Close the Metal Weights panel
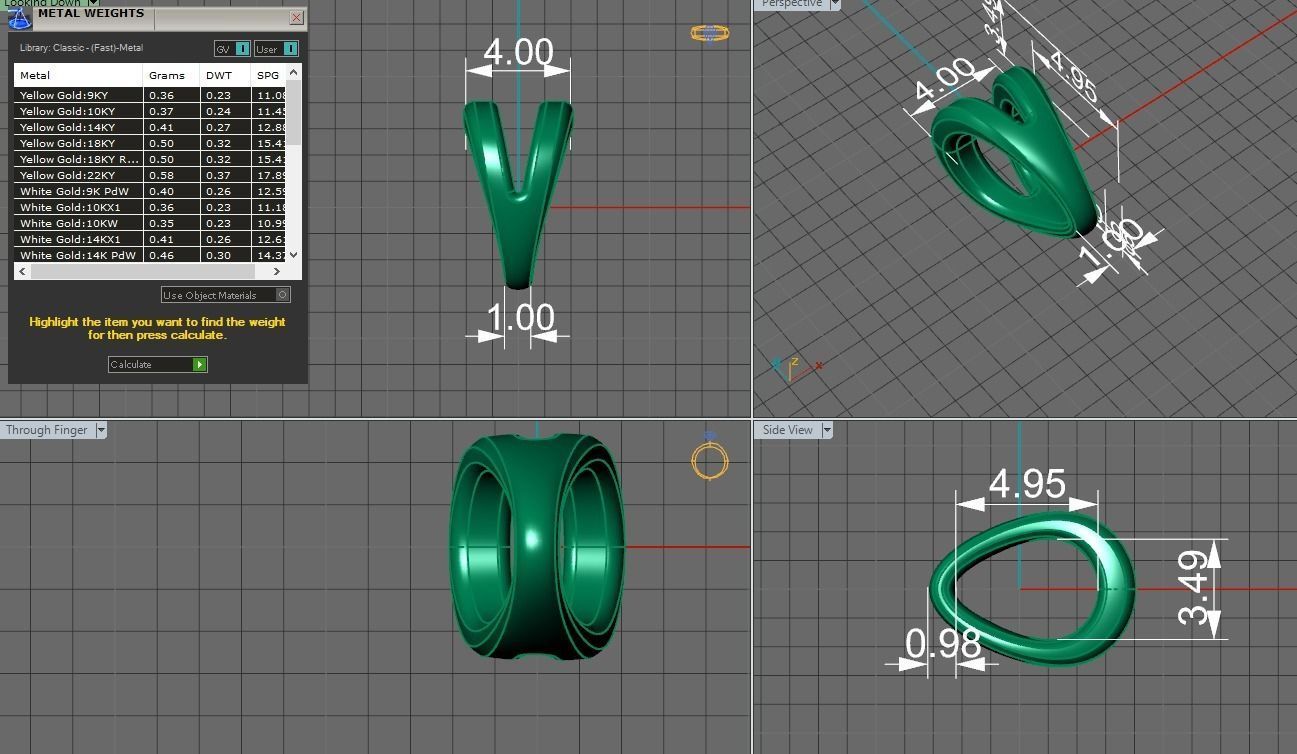 pos(297,17)
